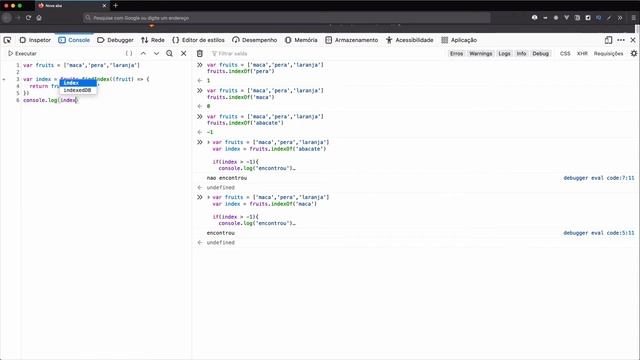The width and height of the screenshot is (640, 360).
Task: Open reverse history search magnifier
Action: click(x=169, y=53)
